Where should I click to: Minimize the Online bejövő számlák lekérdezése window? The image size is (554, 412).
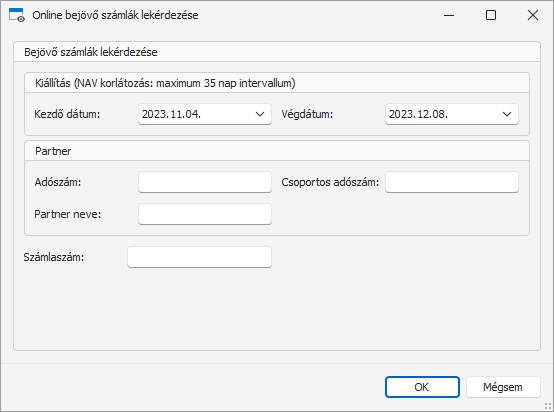point(449,15)
